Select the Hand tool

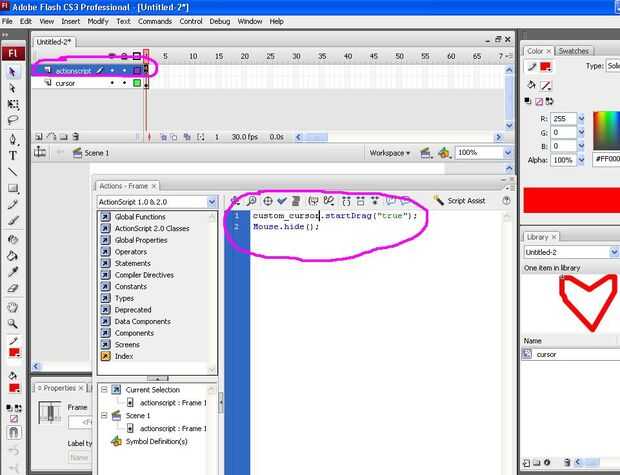click(13, 307)
